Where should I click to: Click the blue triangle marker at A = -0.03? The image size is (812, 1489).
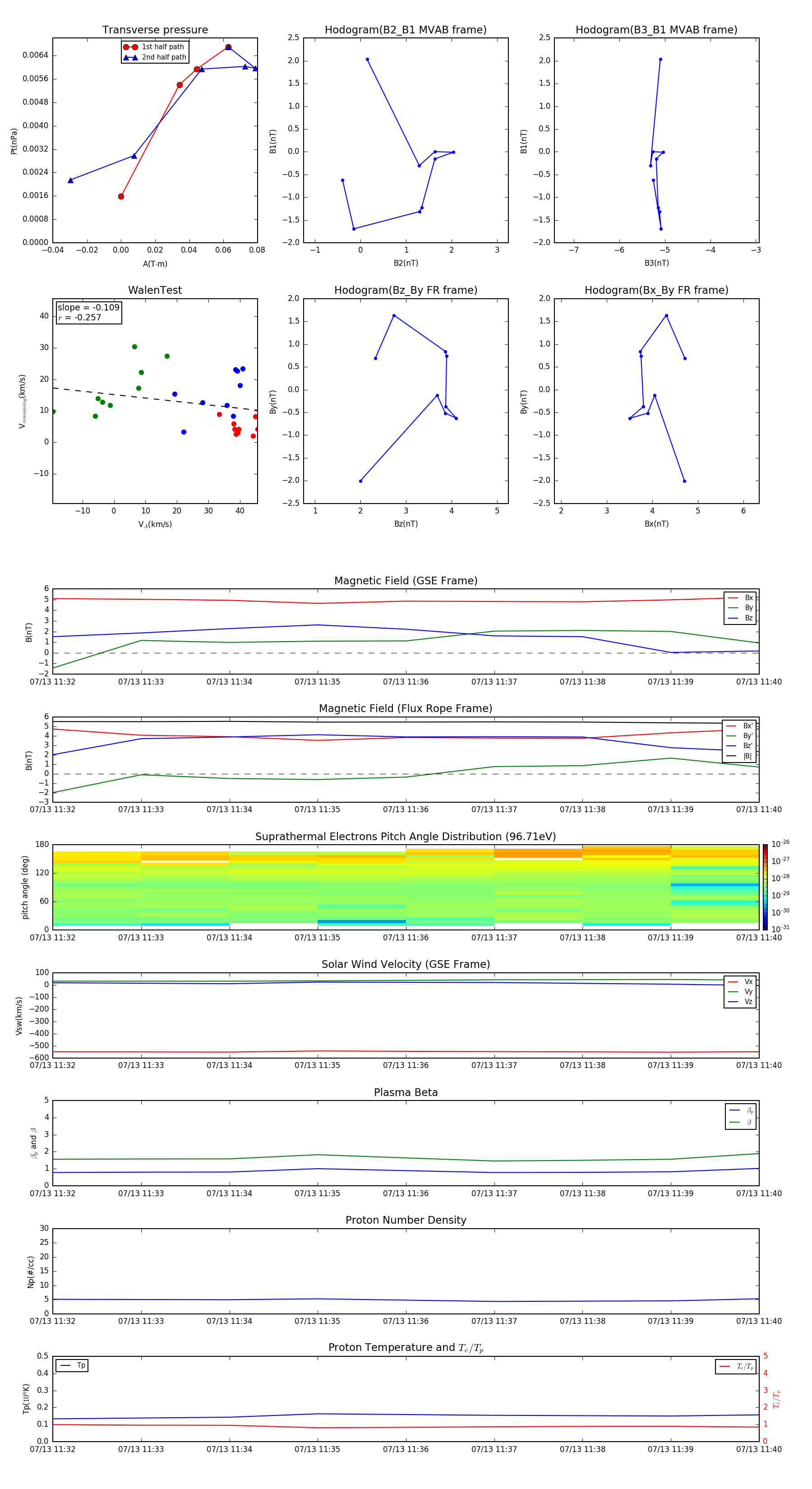[x=70, y=180]
